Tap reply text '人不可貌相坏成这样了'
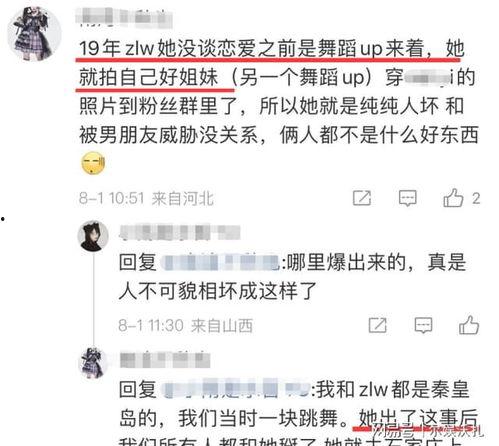499x446 pixels. (217, 291)
